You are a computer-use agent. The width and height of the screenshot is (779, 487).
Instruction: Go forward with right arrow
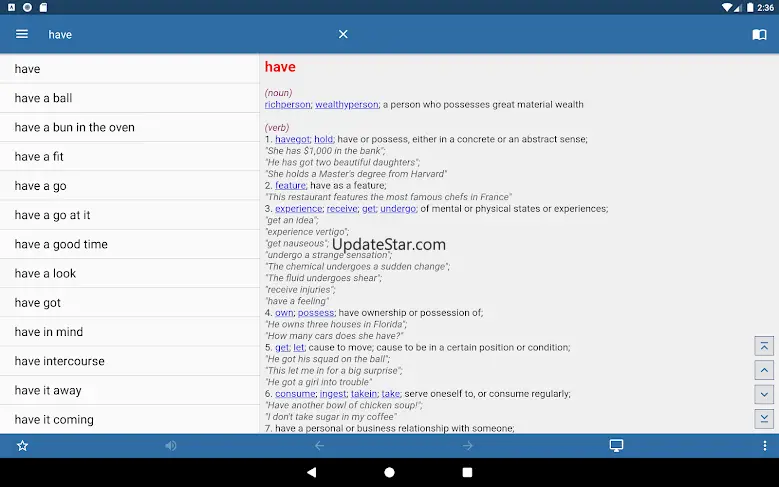[467, 446]
